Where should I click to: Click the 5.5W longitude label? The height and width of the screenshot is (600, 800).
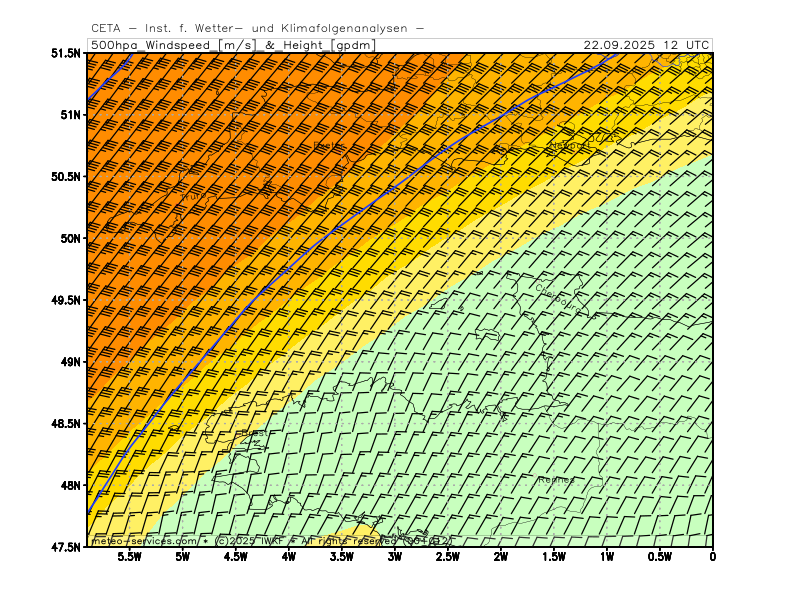pyautogui.click(x=130, y=557)
